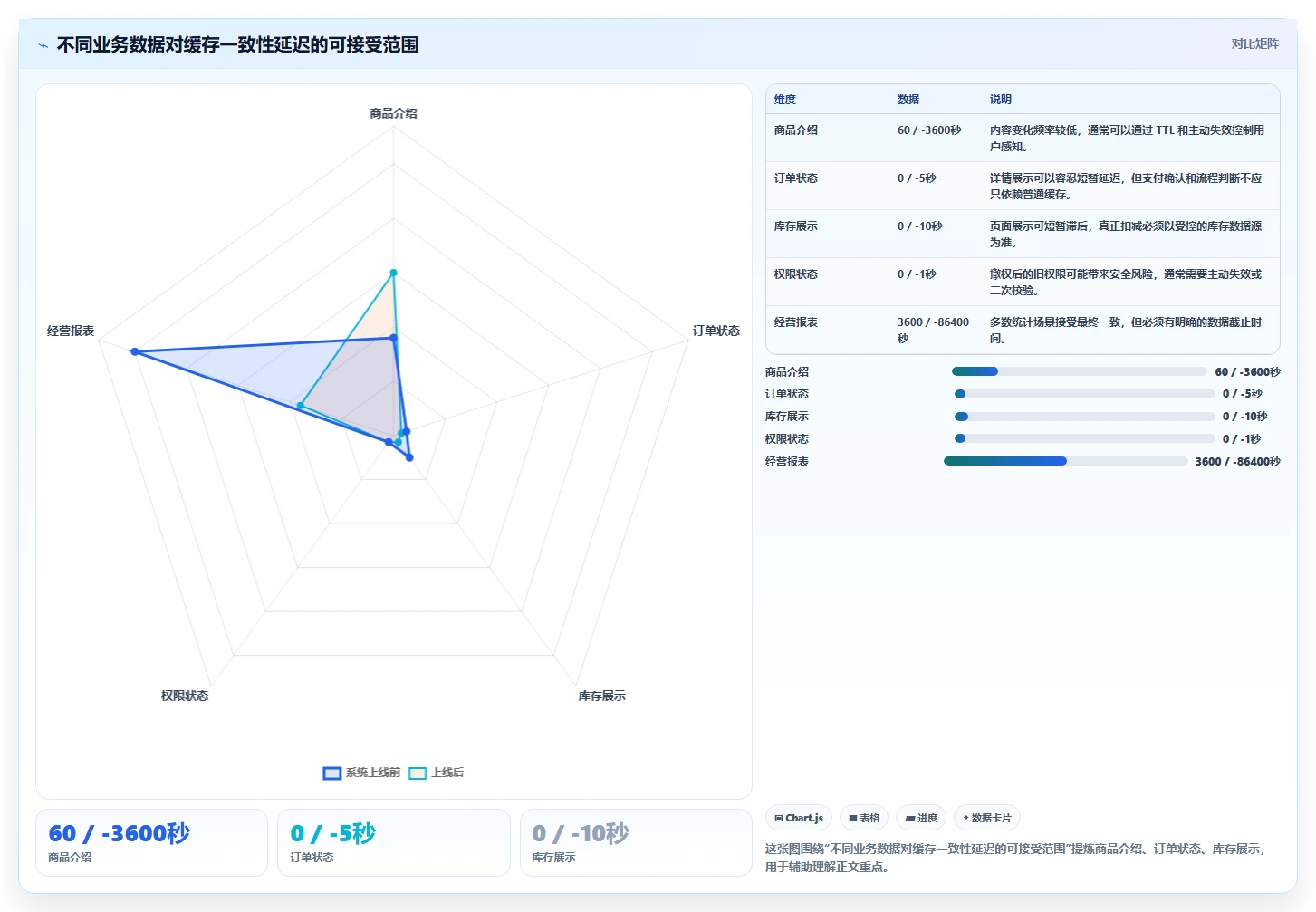This screenshot has width=1316, height=912.
Task: Click the 经营报表 radar axis label
Action: point(71,331)
